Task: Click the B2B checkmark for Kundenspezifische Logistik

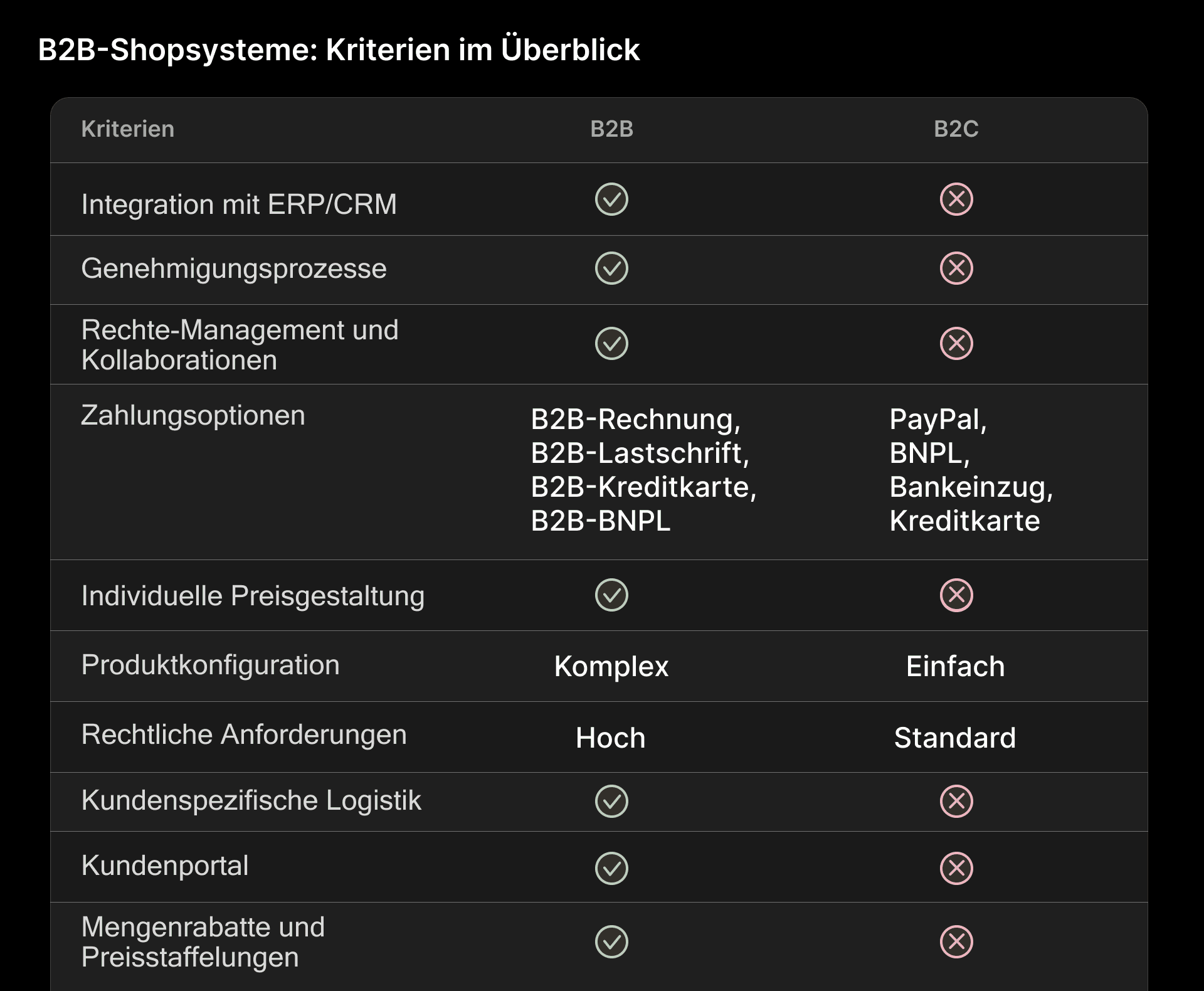Action: [611, 801]
